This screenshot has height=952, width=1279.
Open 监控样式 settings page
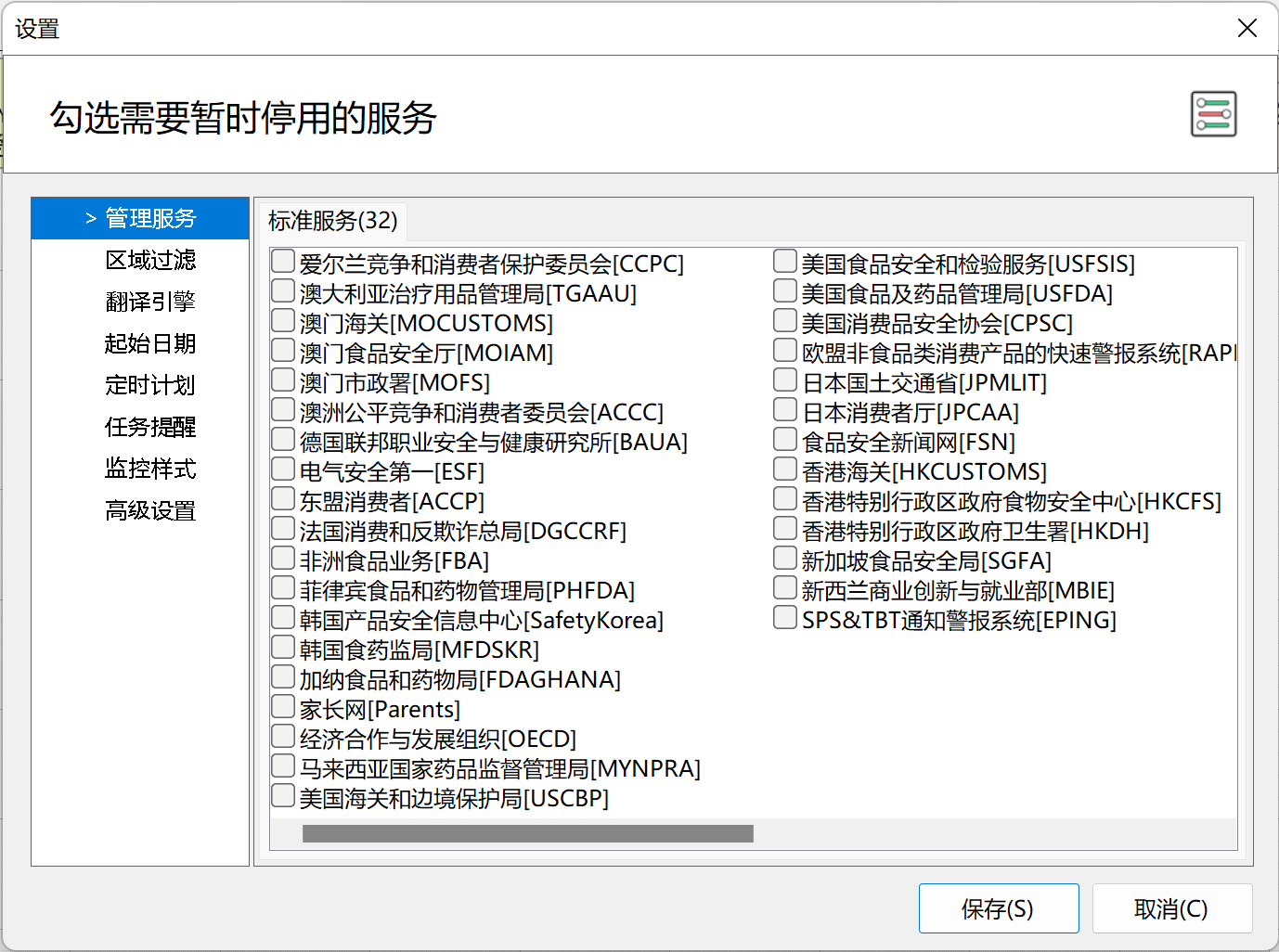click(x=150, y=469)
